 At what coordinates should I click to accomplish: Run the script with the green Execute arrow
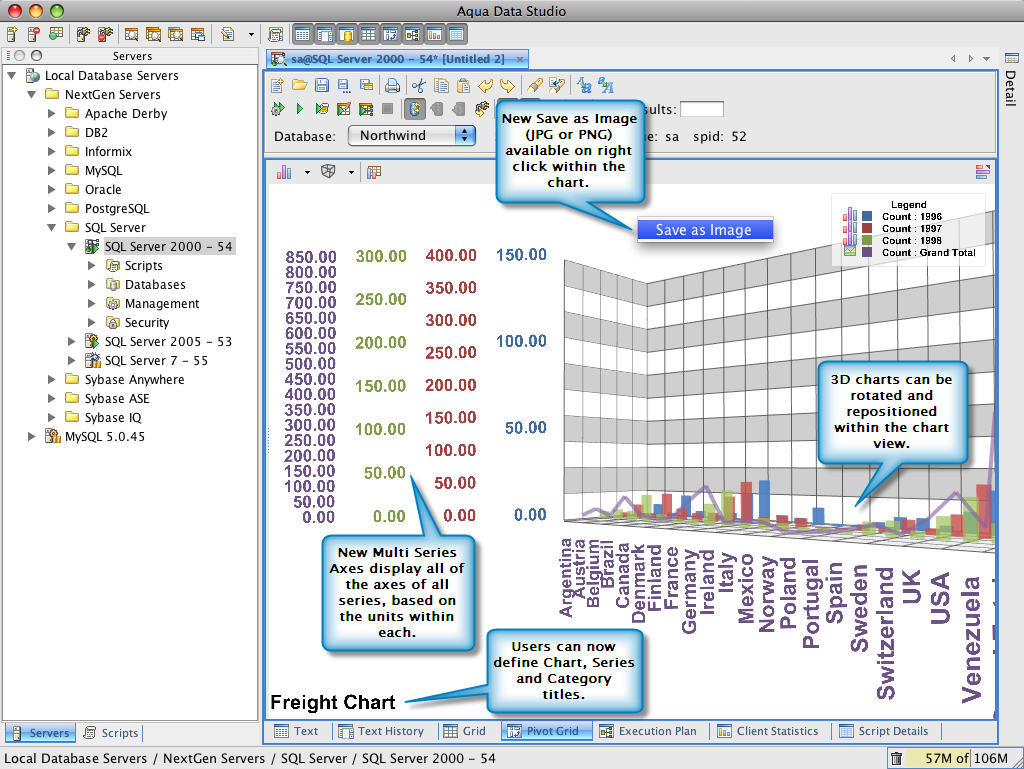point(299,109)
